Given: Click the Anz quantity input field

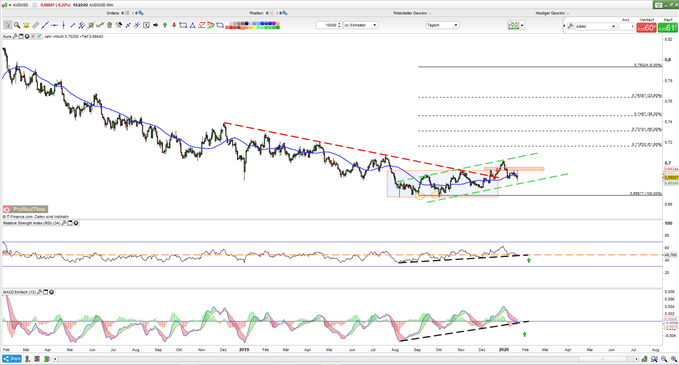Looking at the screenshot, I should coord(627,26).
